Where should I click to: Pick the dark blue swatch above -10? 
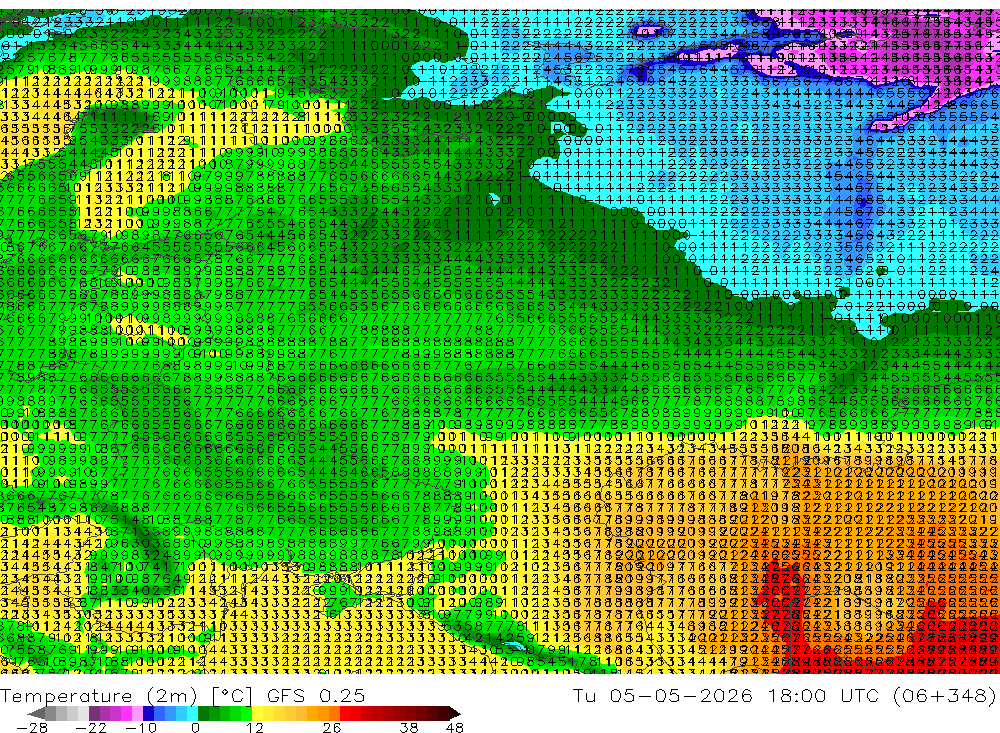[x=148, y=713]
